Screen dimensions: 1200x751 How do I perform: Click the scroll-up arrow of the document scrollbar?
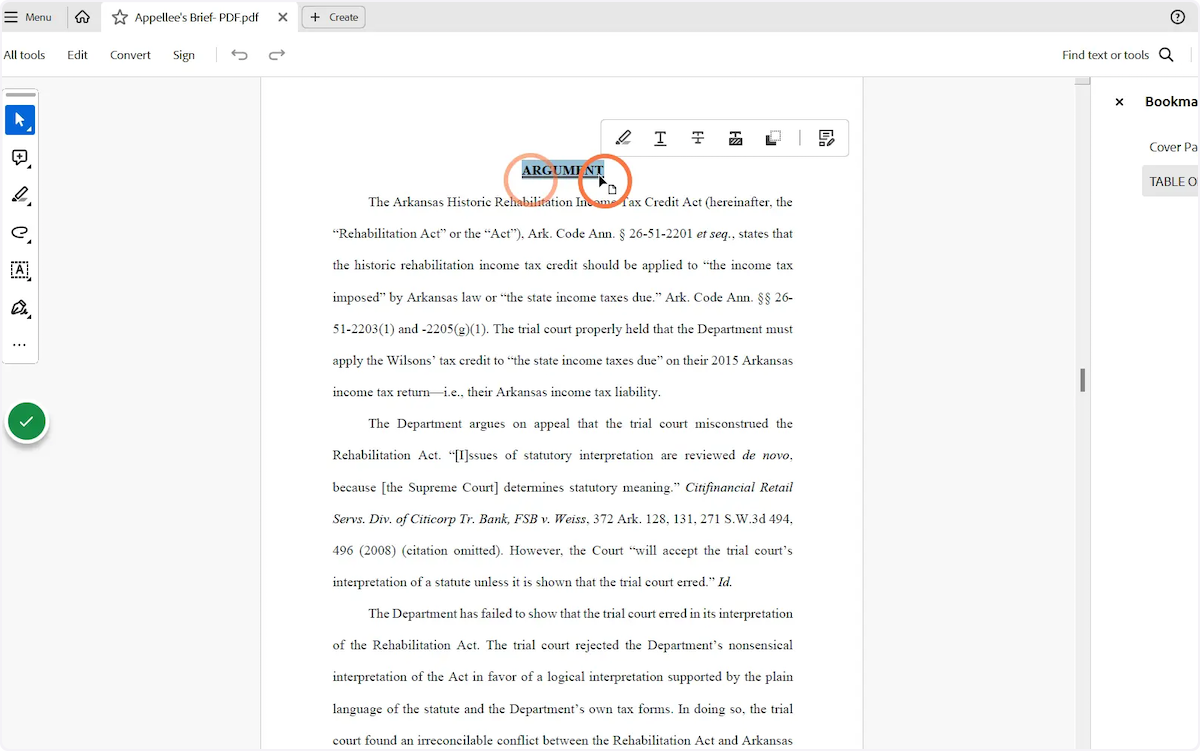(1082, 81)
